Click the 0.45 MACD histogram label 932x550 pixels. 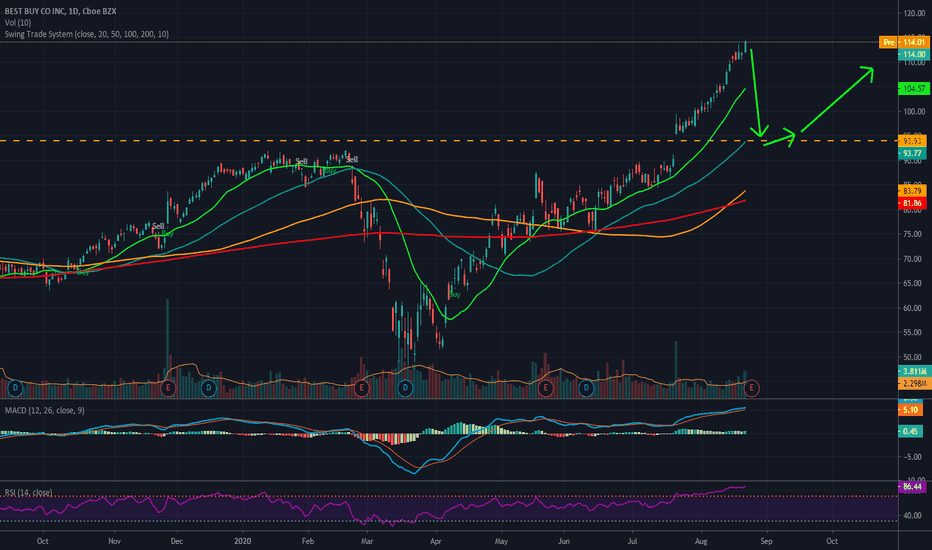[910, 431]
